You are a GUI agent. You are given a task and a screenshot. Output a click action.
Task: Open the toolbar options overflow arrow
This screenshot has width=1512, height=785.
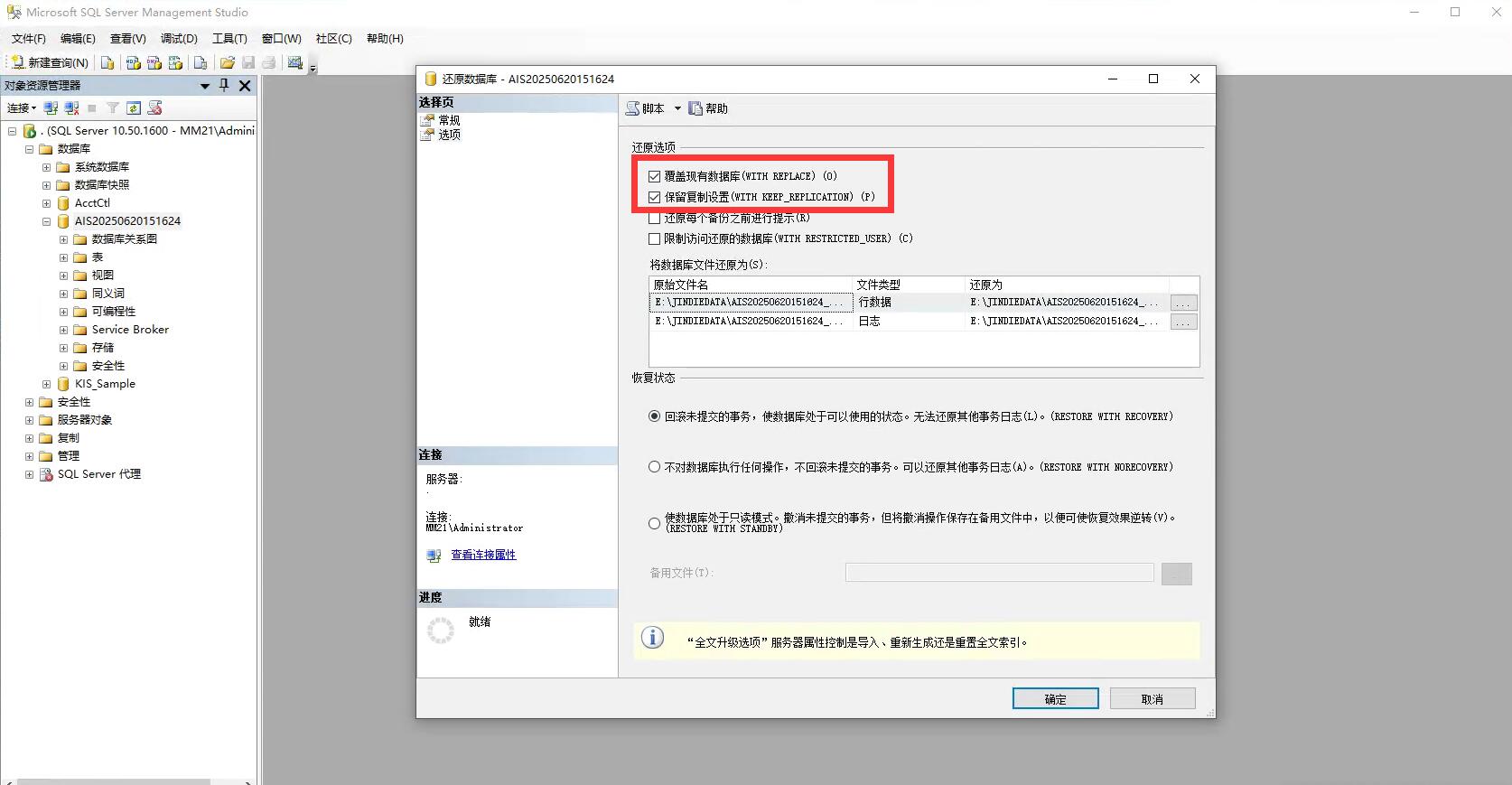pos(313,68)
